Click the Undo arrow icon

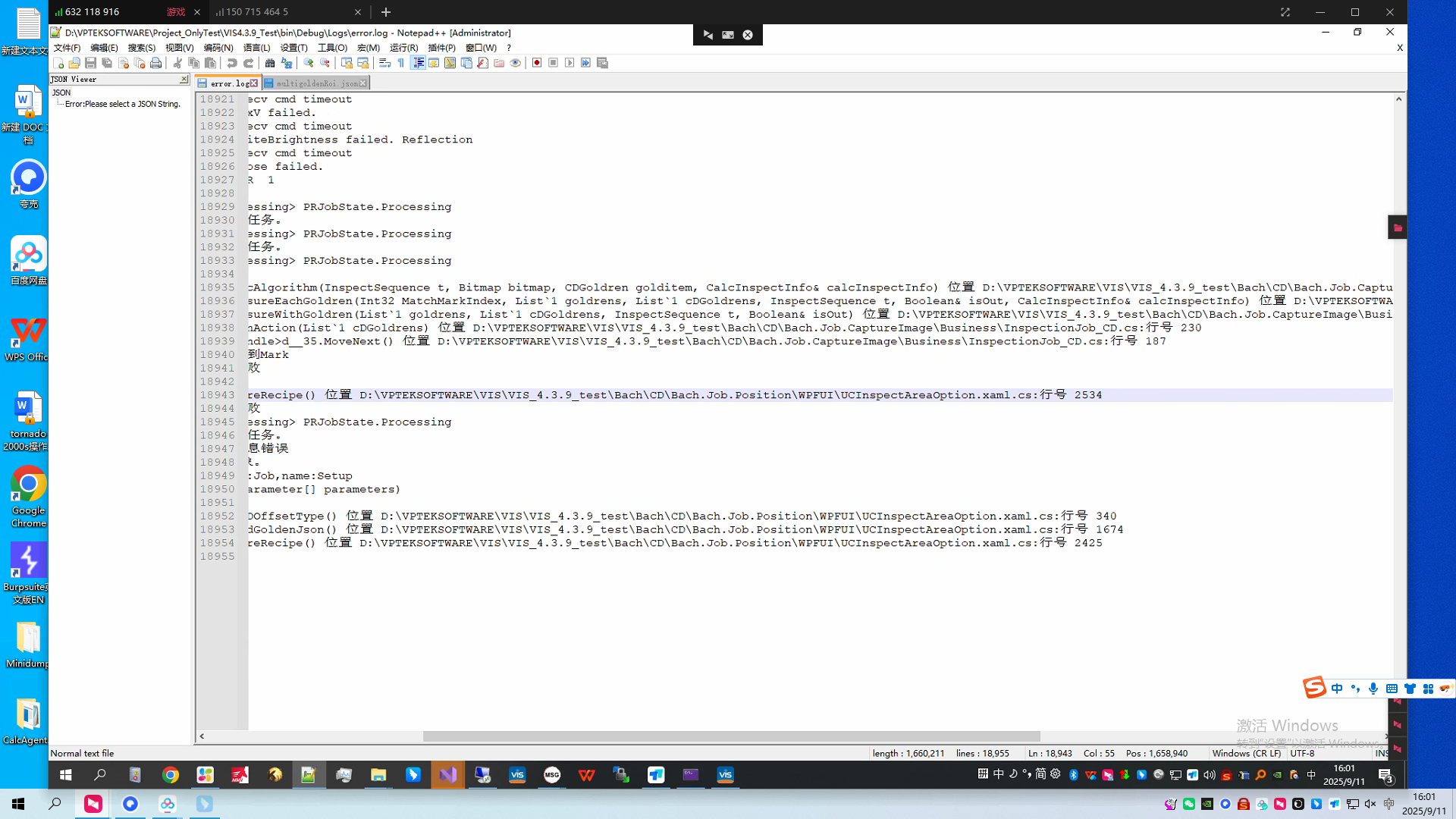pyautogui.click(x=232, y=63)
